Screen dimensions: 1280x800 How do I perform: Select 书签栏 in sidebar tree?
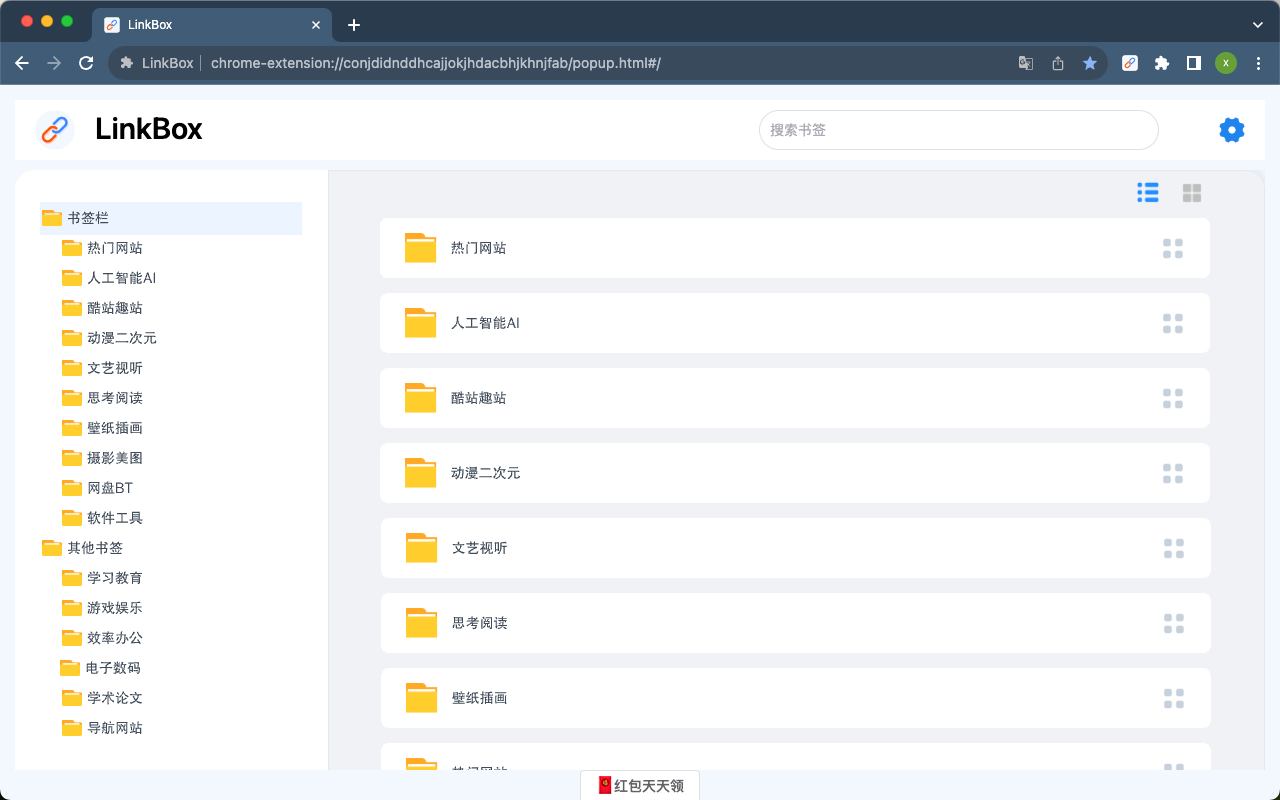[171, 218]
